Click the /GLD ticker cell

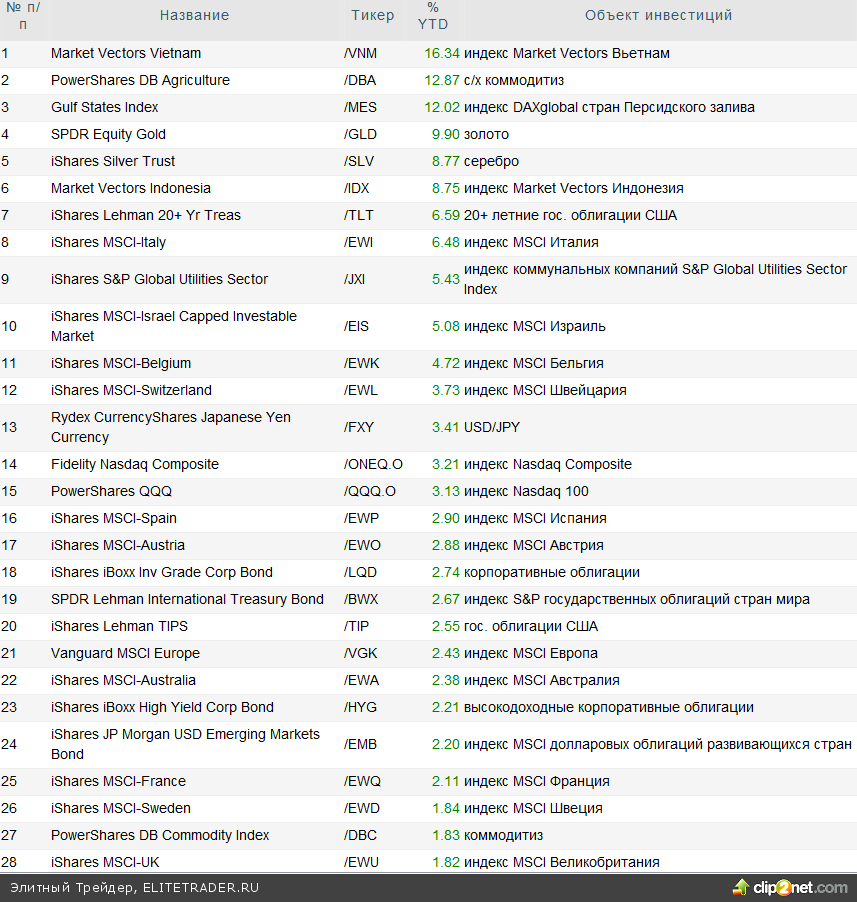(x=360, y=134)
